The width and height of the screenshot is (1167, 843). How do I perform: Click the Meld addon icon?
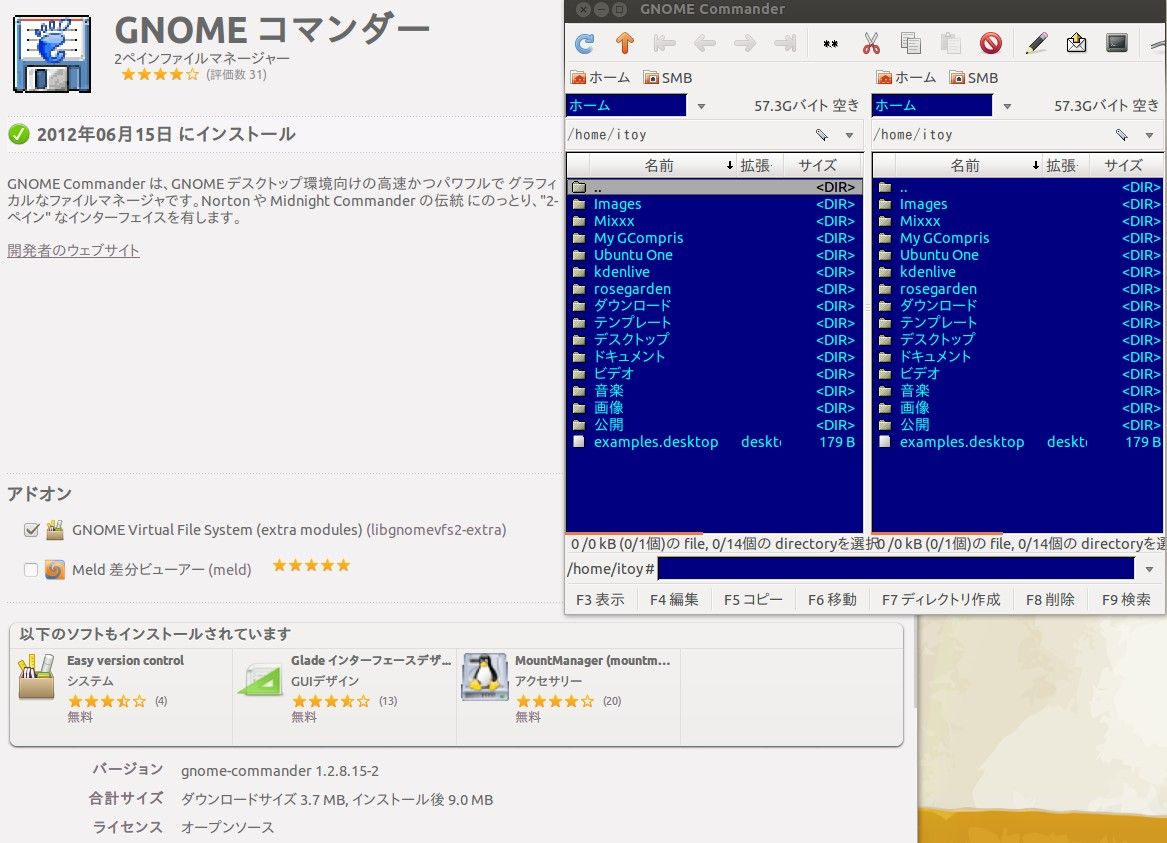(x=55, y=570)
